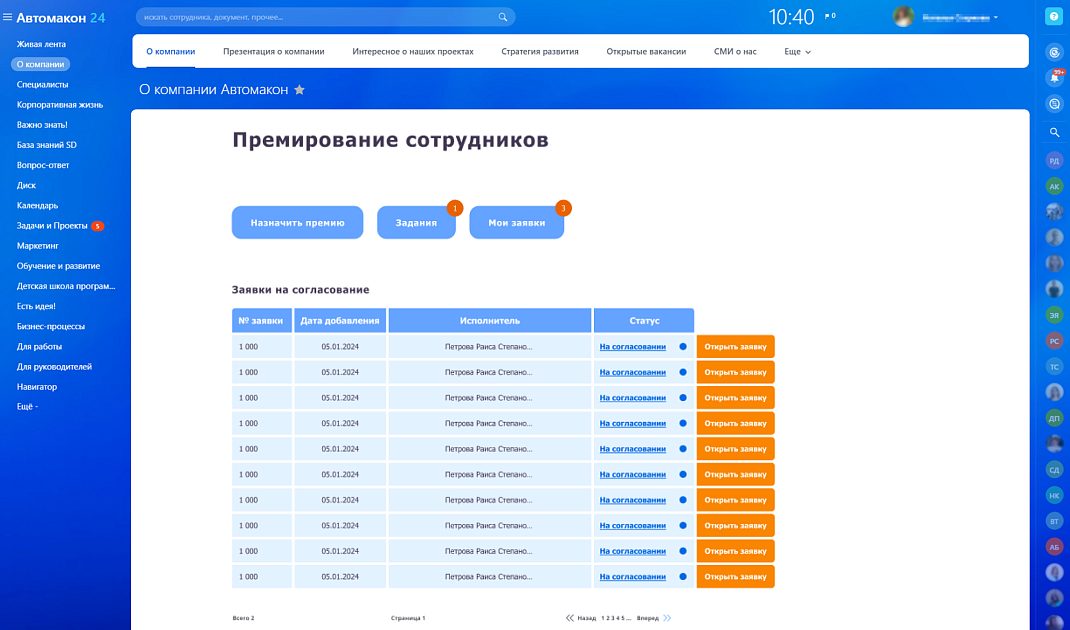Click the first 'На согласовании' status link
The image size is (1070, 630).
632,347
